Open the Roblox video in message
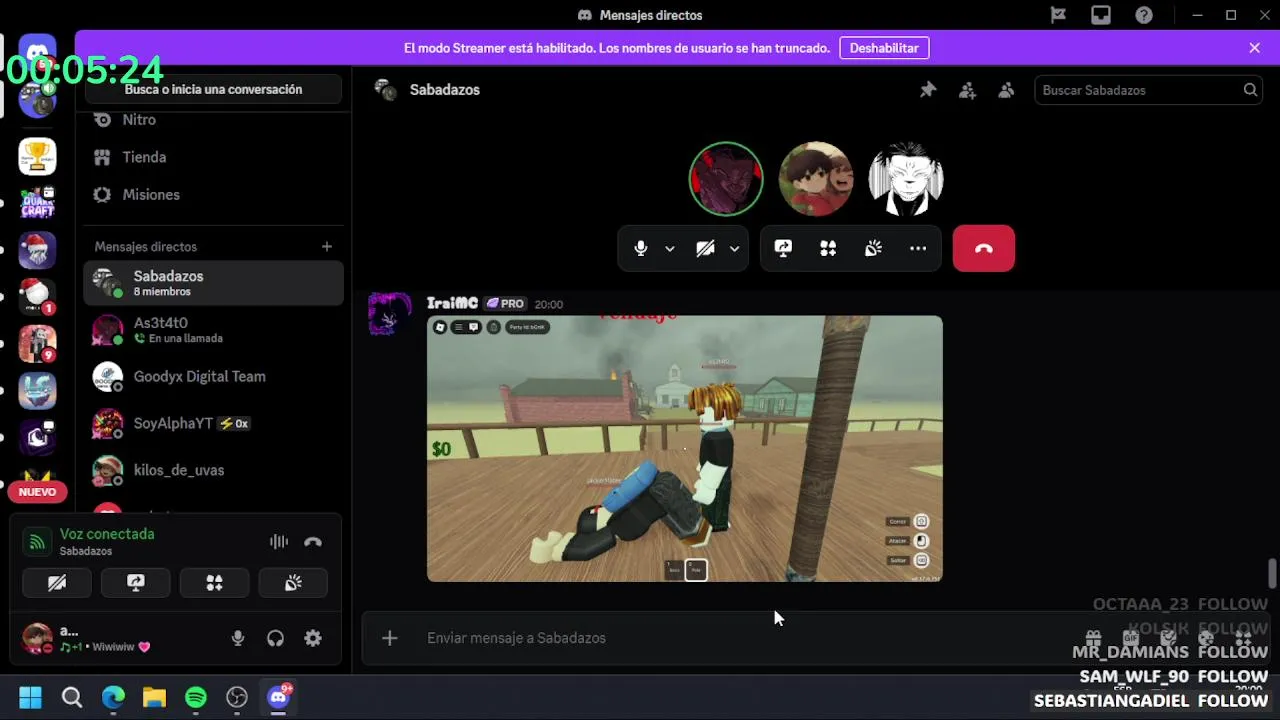1280x720 pixels. click(x=684, y=449)
